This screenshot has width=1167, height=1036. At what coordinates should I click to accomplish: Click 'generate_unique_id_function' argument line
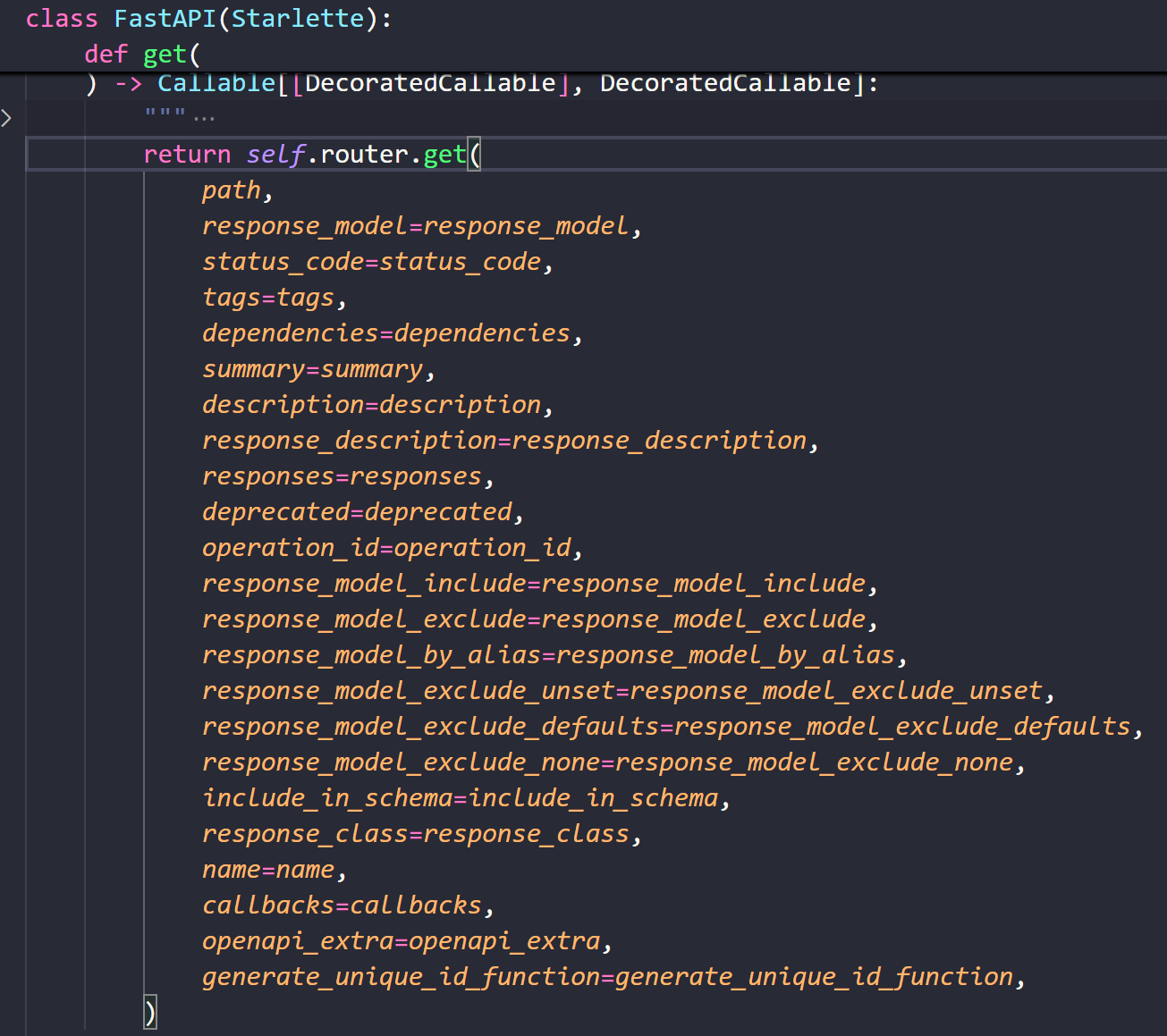[x=613, y=977]
